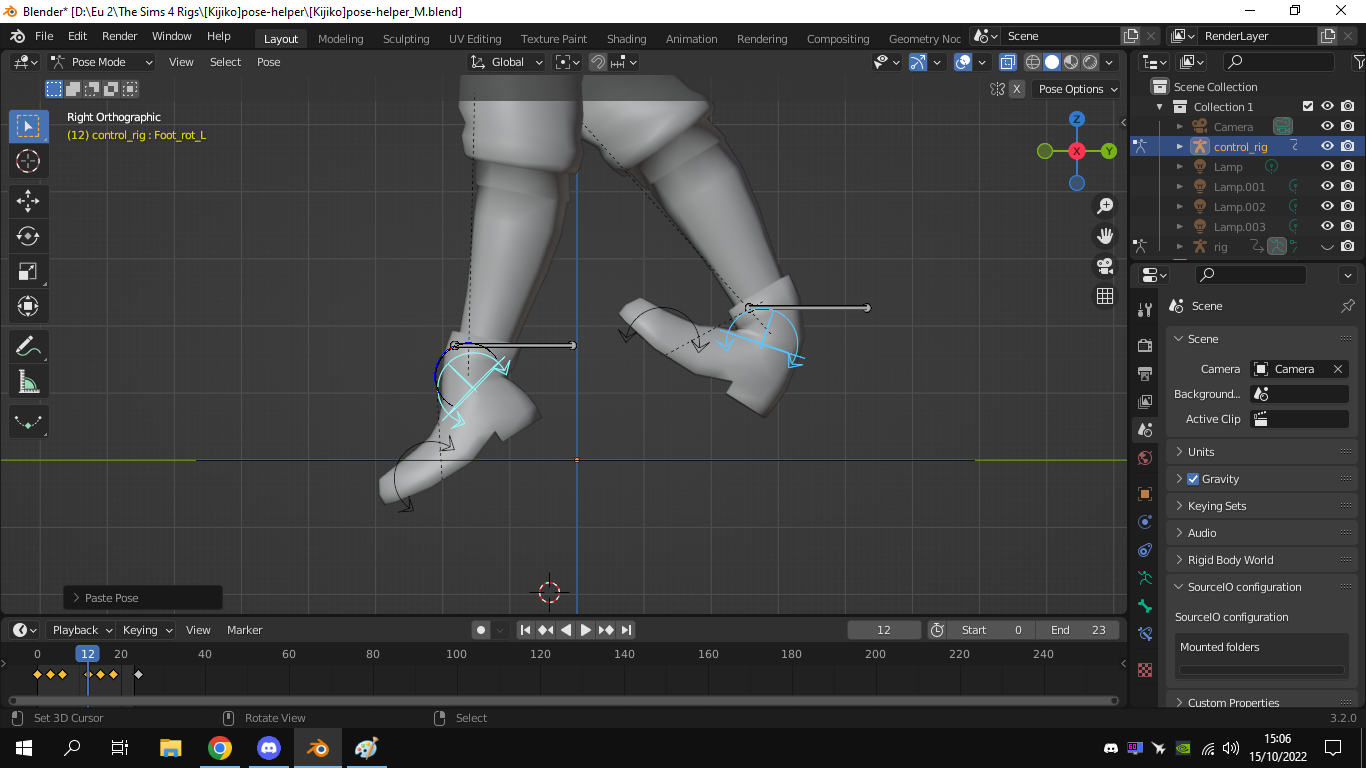This screenshot has height=768, width=1366.
Task: Switch perspective/orthographic grid icon
Action: pyautogui.click(x=1105, y=296)
